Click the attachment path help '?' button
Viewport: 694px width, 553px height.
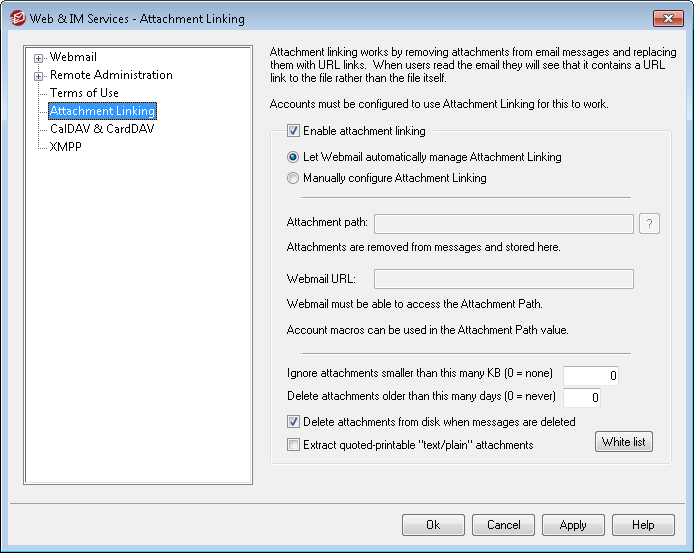(649, 224)
